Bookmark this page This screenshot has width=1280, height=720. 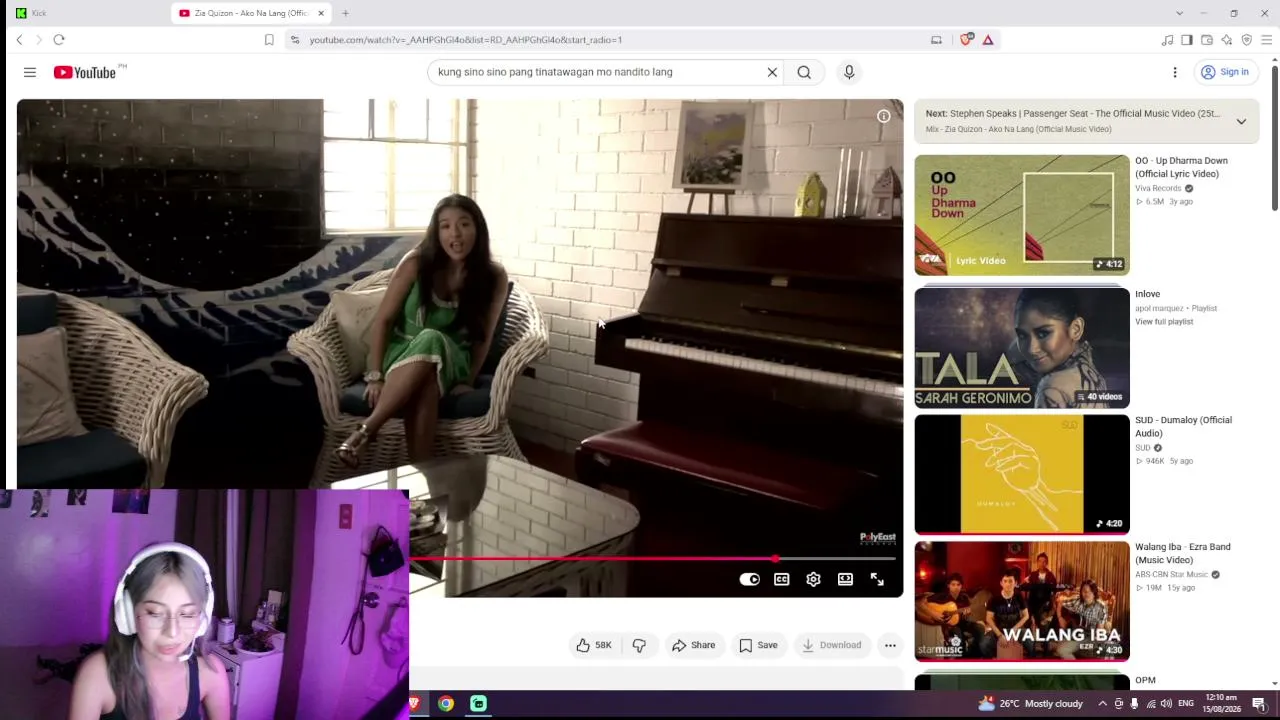coord(269,40)
